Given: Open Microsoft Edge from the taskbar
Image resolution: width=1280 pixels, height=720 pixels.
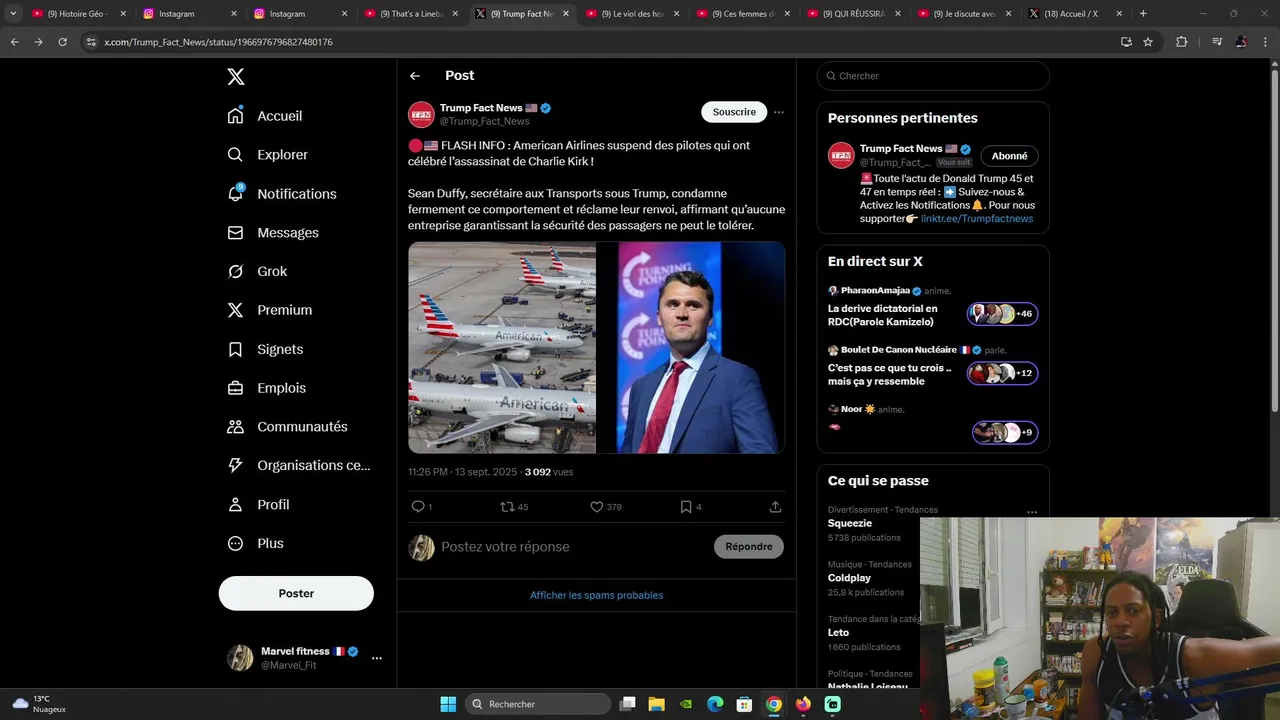Looking at the screenshot, I should tap(715, 704).
